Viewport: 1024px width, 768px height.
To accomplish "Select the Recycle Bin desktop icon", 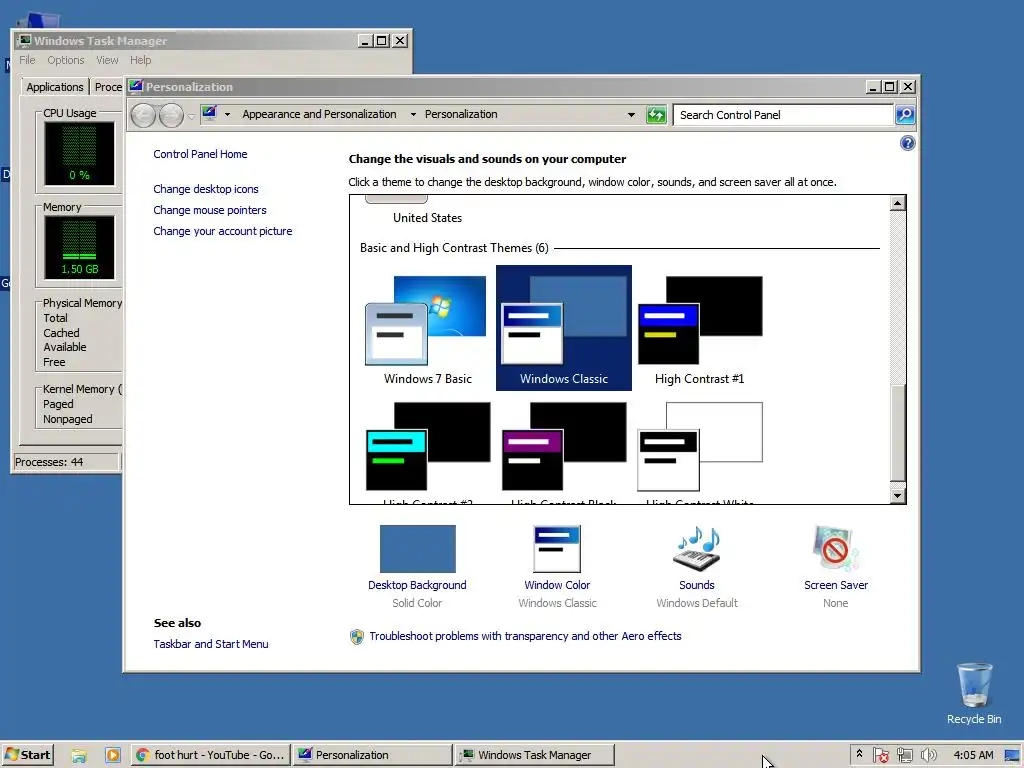I will (x=974, y=694).
